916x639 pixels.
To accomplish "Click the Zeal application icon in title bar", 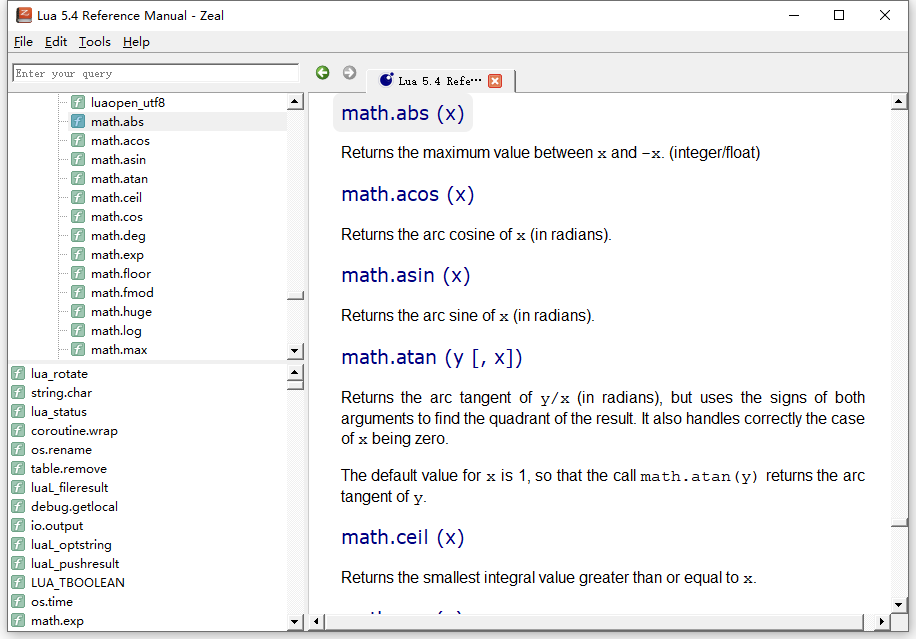I will coord(24,15).
